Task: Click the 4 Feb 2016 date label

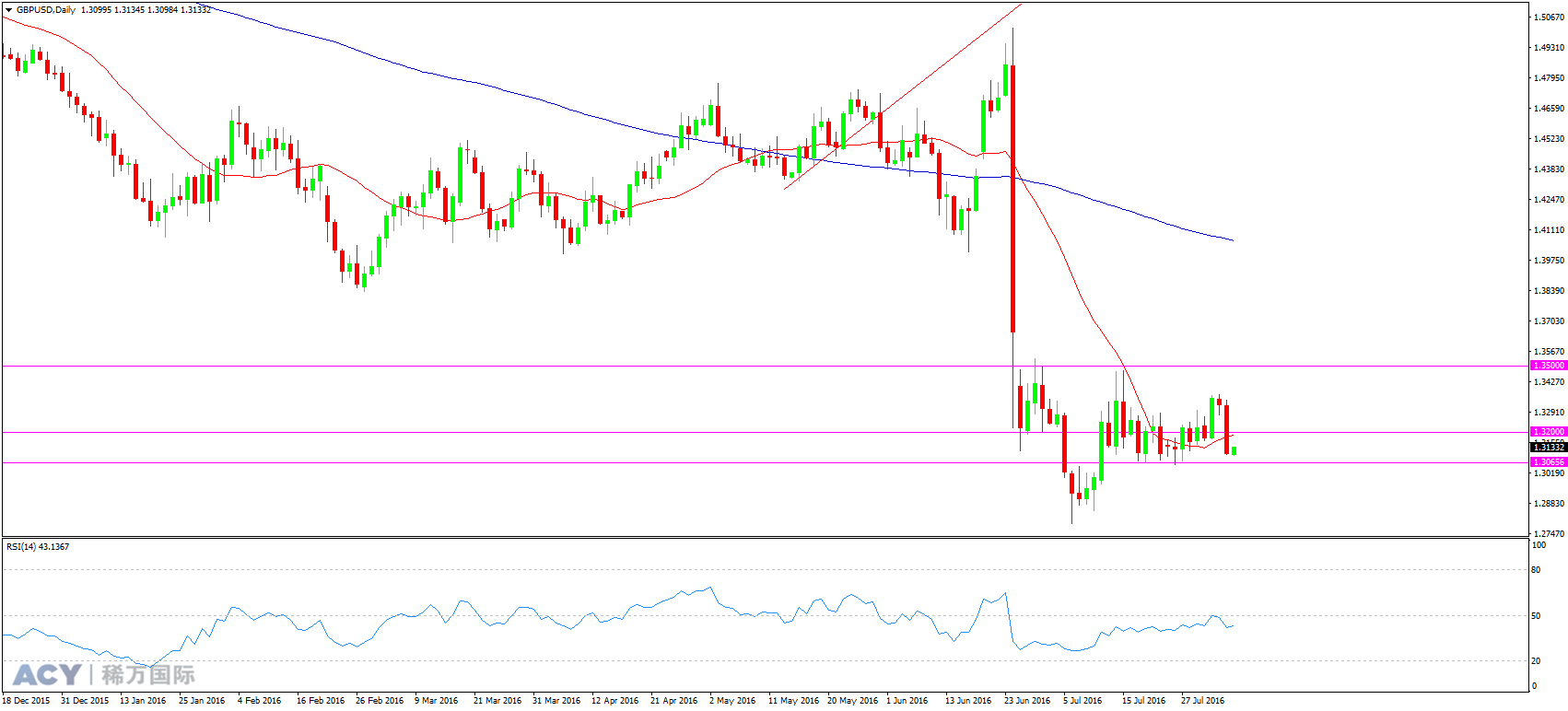Action: [x=260, y=701]
